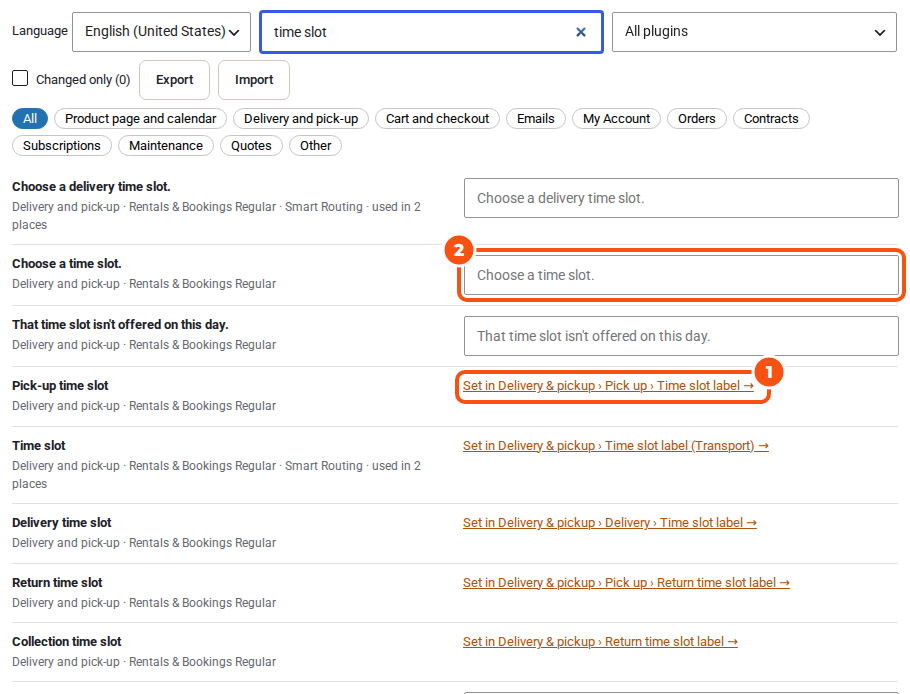Filter by Product page and calendar

140,118
